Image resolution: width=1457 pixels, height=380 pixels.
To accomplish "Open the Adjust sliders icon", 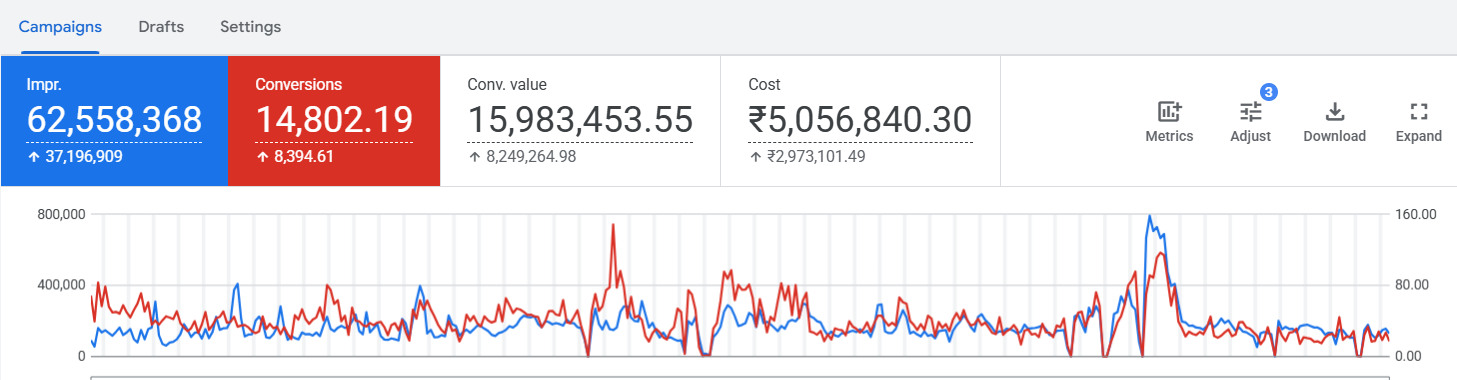I will [1251, 112].
